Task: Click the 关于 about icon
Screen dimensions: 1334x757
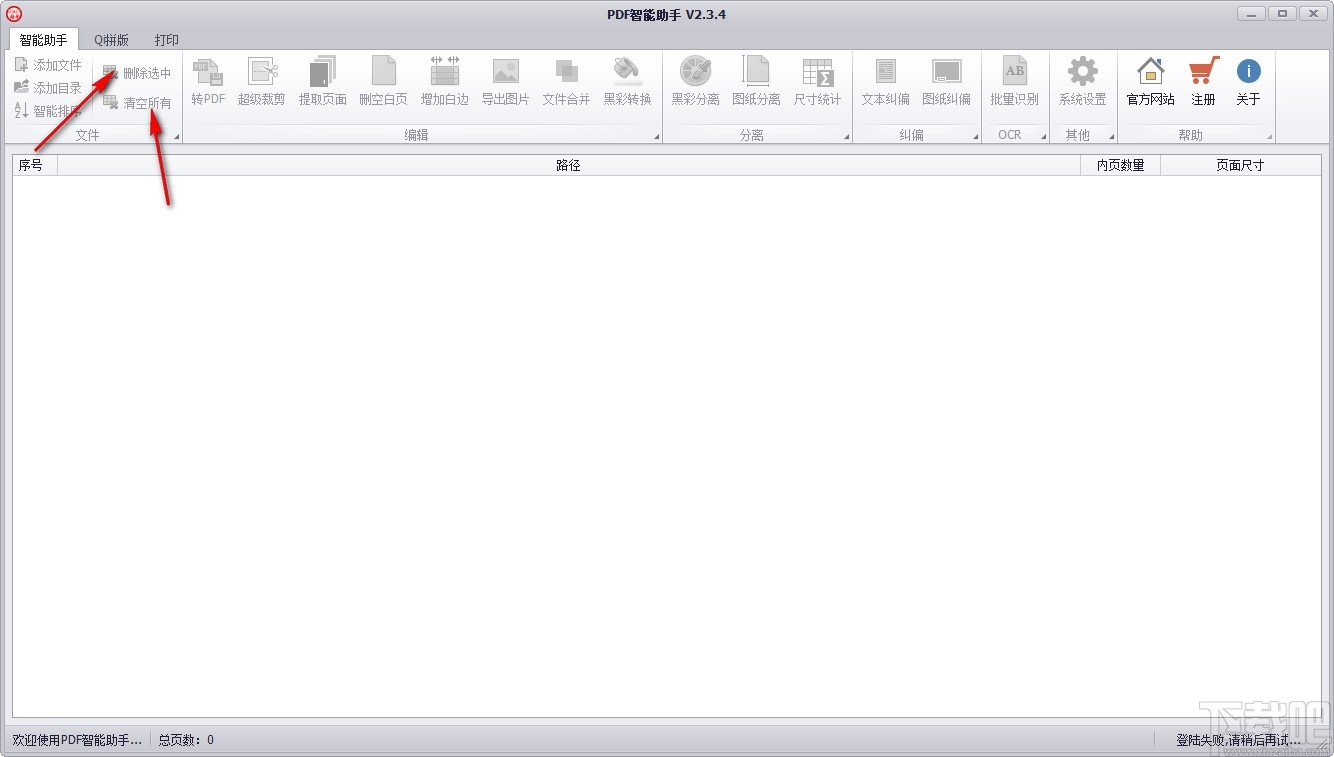Action: click(x=1247, y=82)
